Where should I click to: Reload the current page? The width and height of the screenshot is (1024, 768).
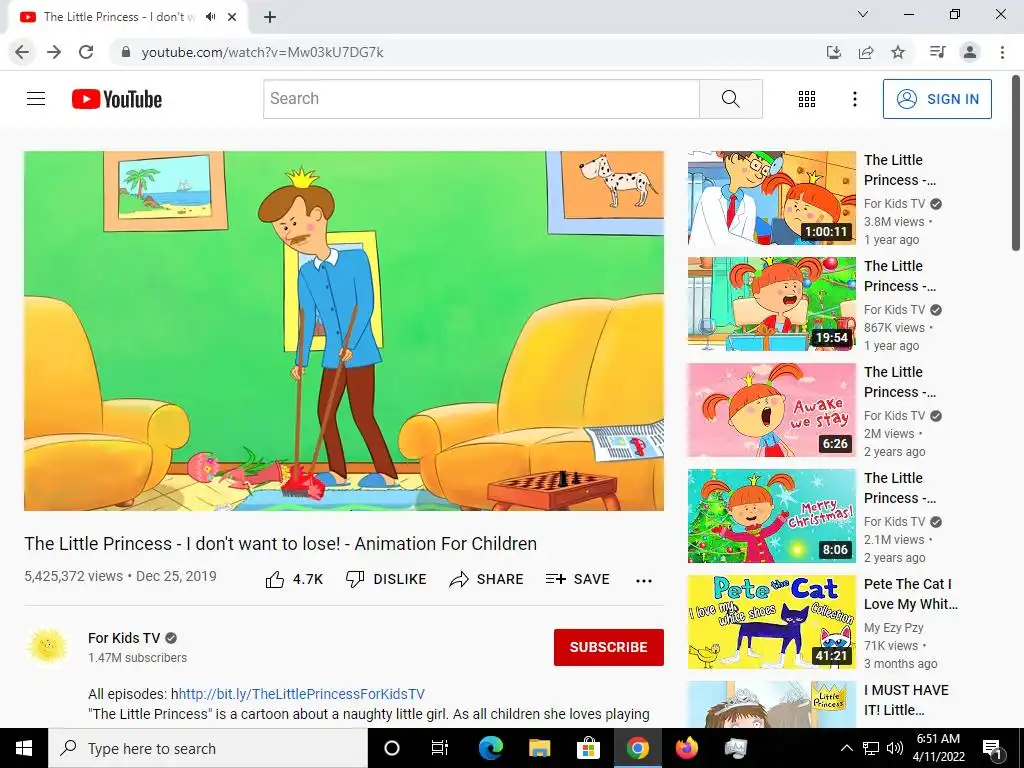[86, 52]
